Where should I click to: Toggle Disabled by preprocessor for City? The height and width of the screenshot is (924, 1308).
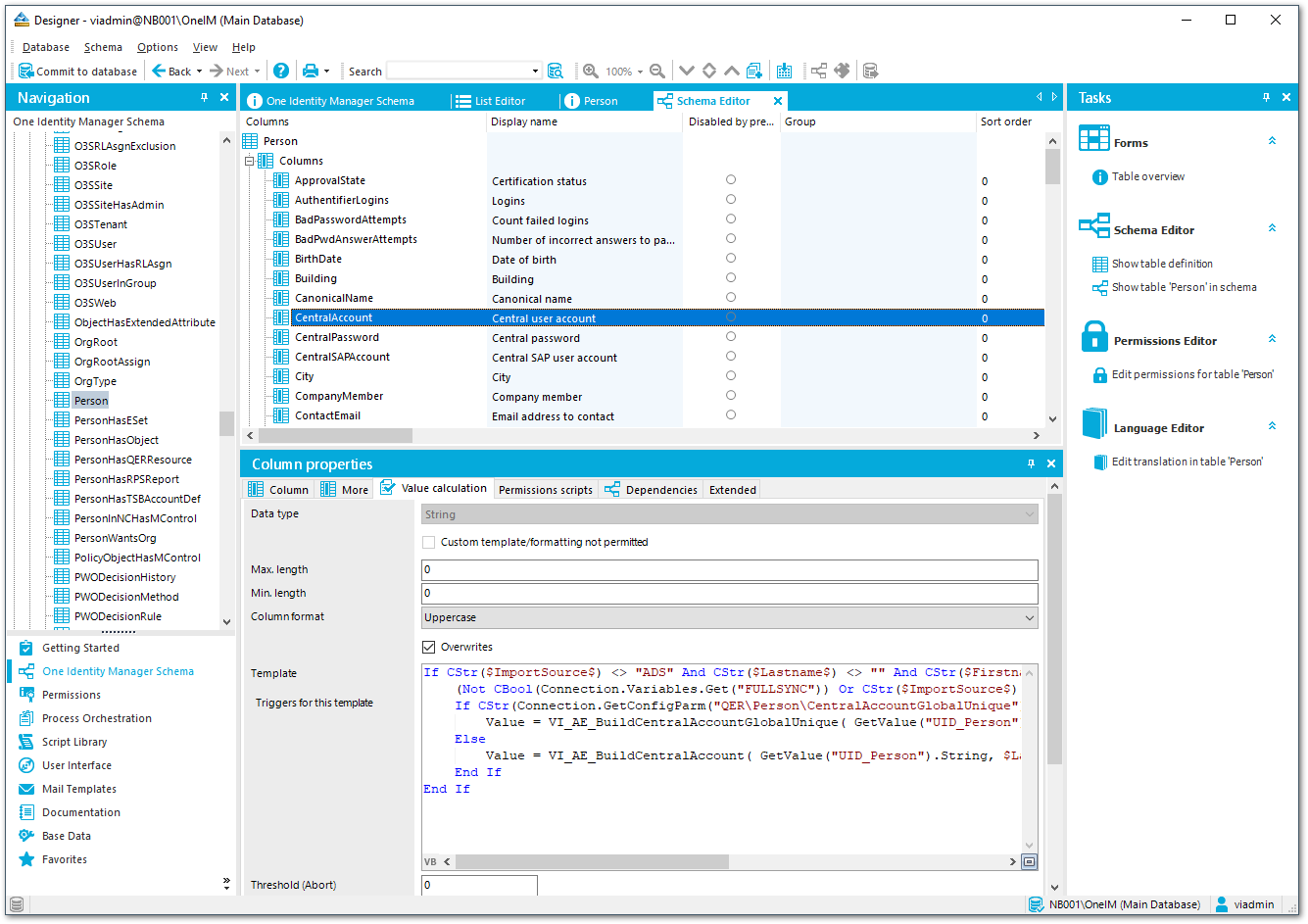(731, 376)
